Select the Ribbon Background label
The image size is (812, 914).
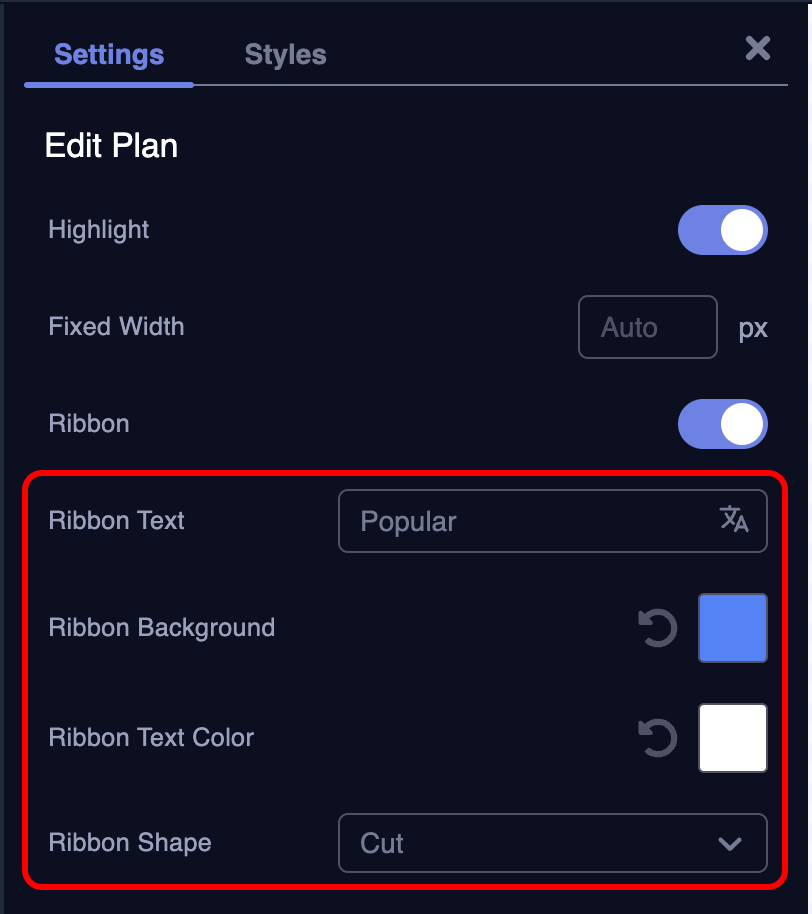coord(162,628)
